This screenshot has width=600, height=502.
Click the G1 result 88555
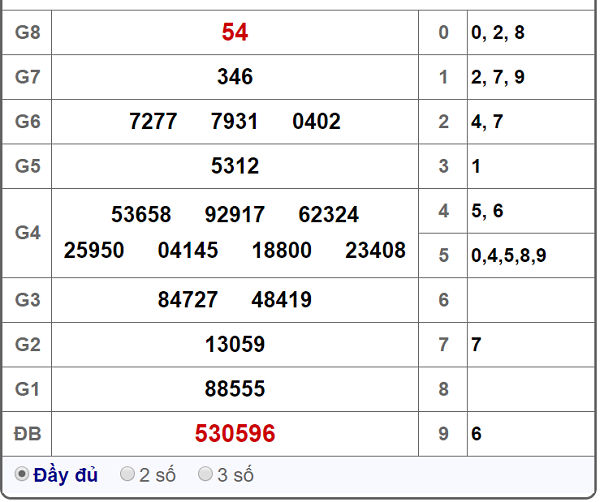point(235,388)
